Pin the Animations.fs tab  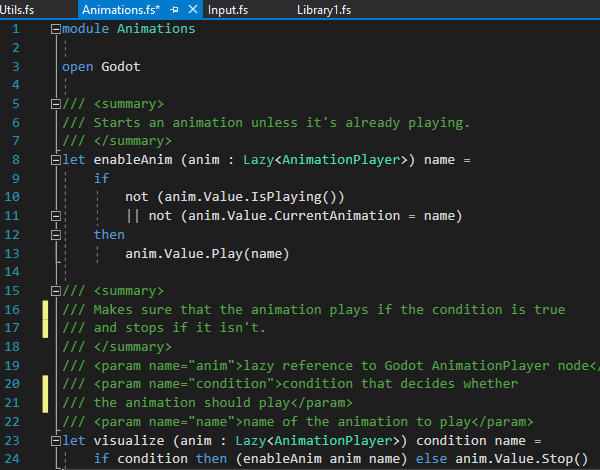point(172,9)
